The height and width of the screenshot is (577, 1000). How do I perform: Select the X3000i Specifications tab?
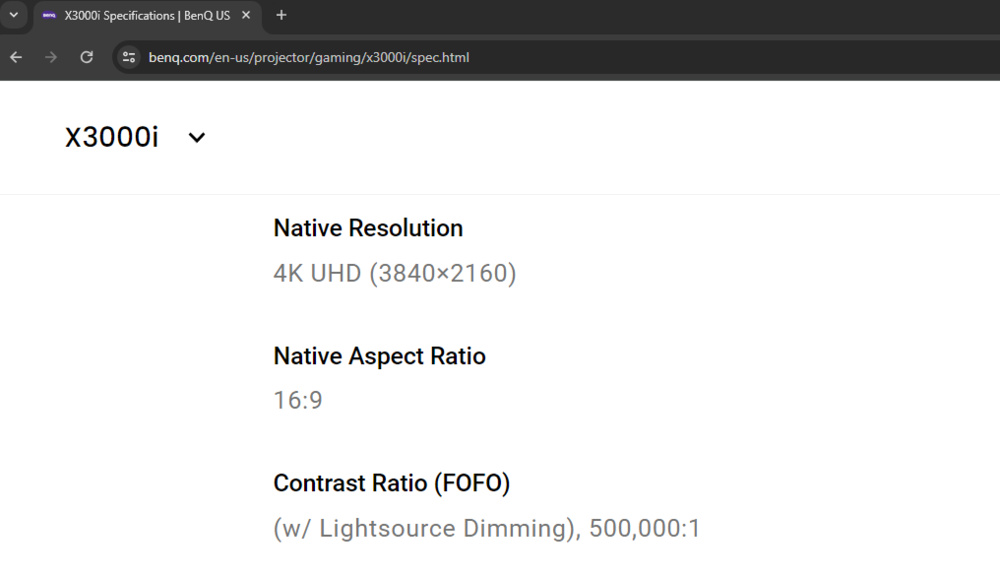[x=146, y=16]
